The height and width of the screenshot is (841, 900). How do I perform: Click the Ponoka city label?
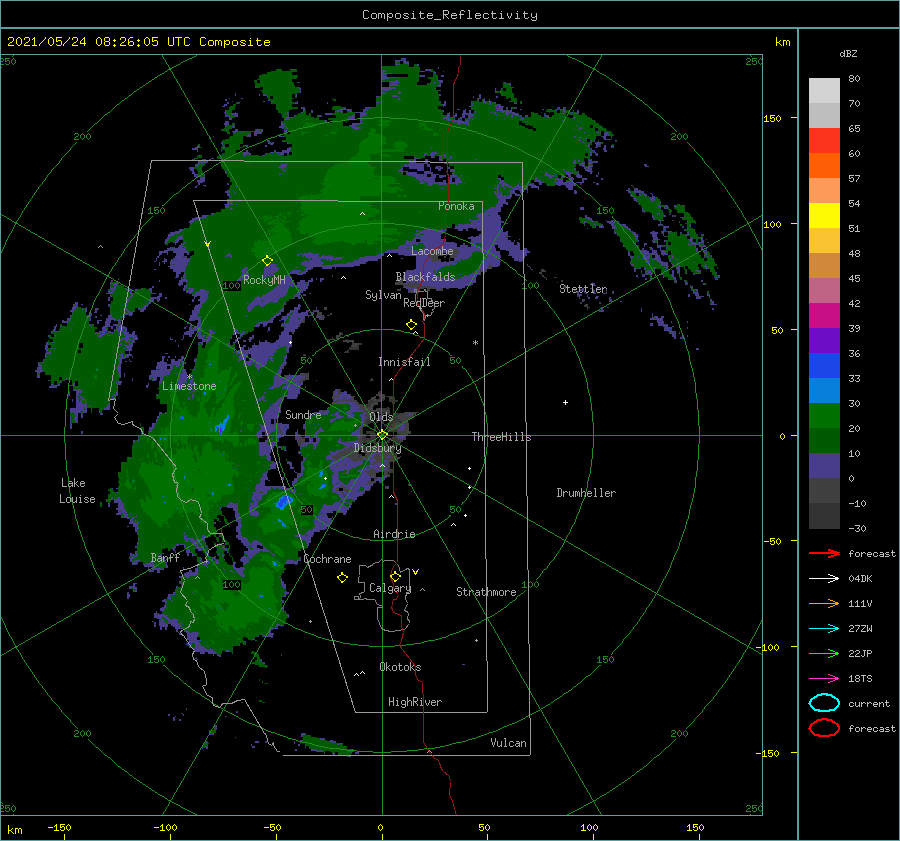coord(456,206)
